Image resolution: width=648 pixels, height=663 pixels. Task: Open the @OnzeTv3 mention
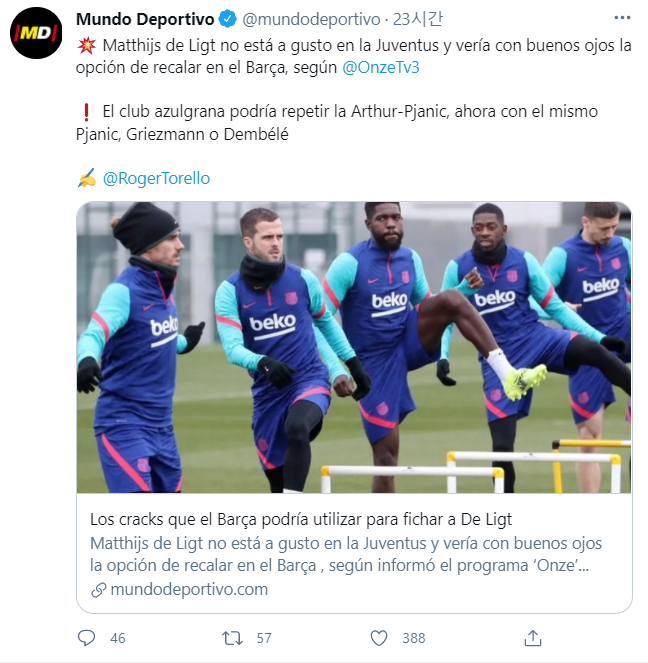380,67
